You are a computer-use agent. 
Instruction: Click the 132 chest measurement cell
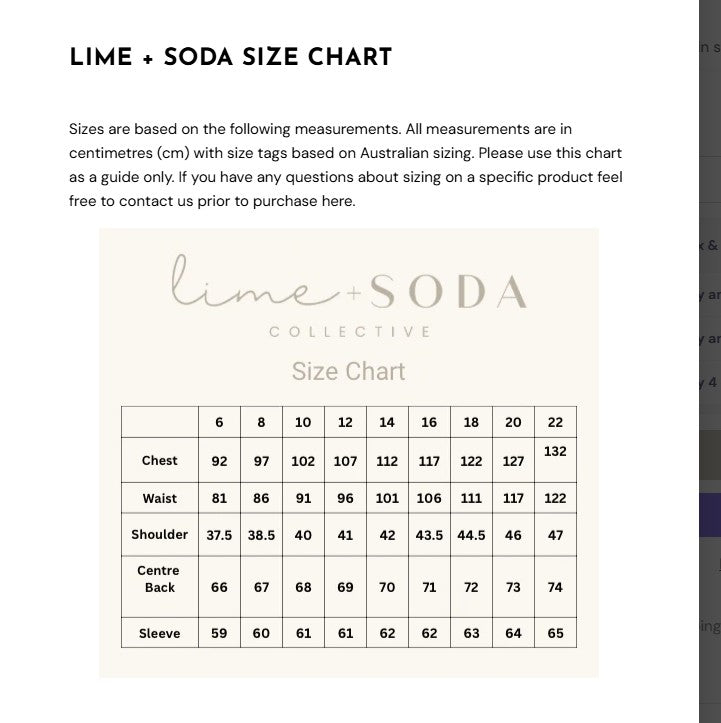tap(555, 451)
